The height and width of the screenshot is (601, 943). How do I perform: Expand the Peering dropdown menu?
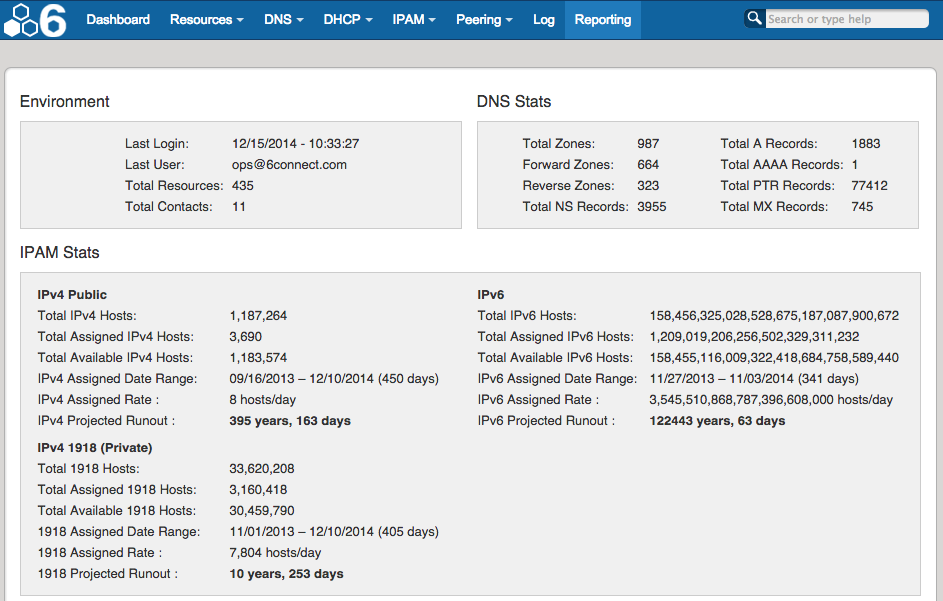pos(484,20)
